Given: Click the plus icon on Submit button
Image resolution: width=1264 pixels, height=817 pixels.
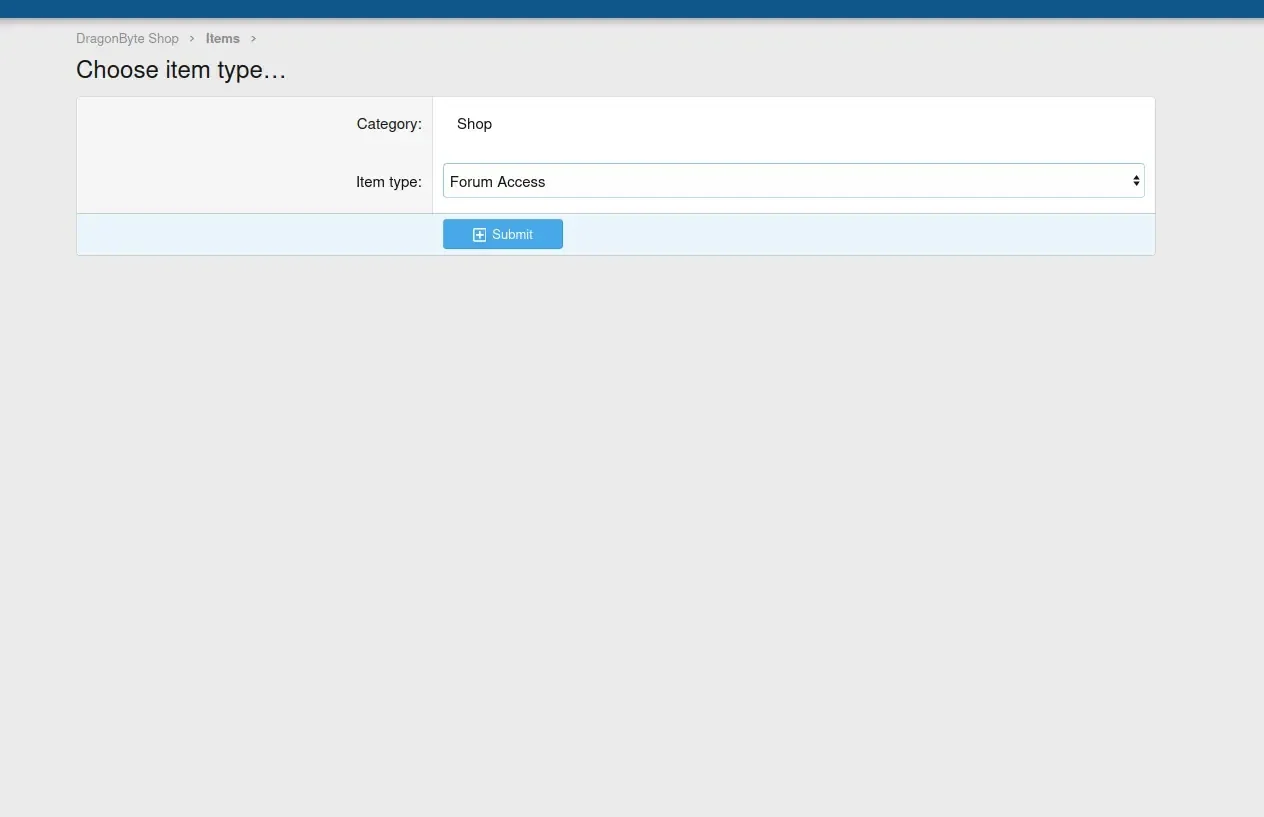Looking at the screenshot, I should point(479,235).
